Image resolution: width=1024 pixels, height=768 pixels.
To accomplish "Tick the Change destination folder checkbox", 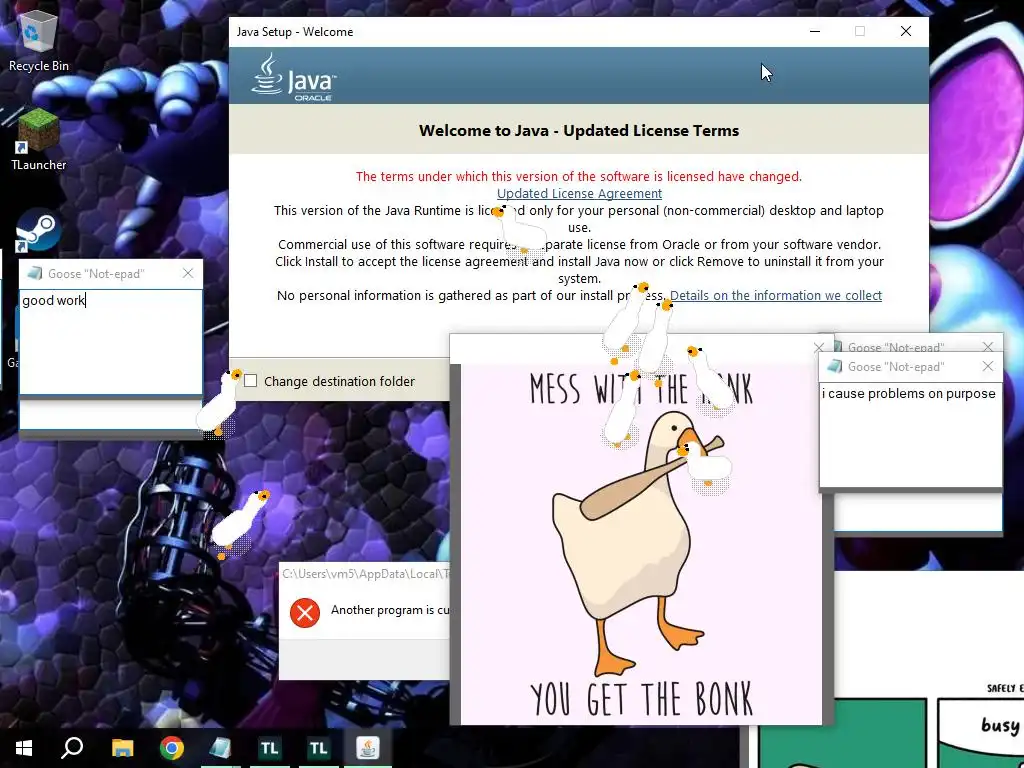I will coord(251,381).
